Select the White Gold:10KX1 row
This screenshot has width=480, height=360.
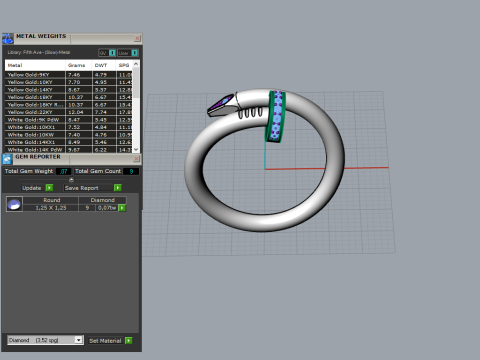pos(69,127)
